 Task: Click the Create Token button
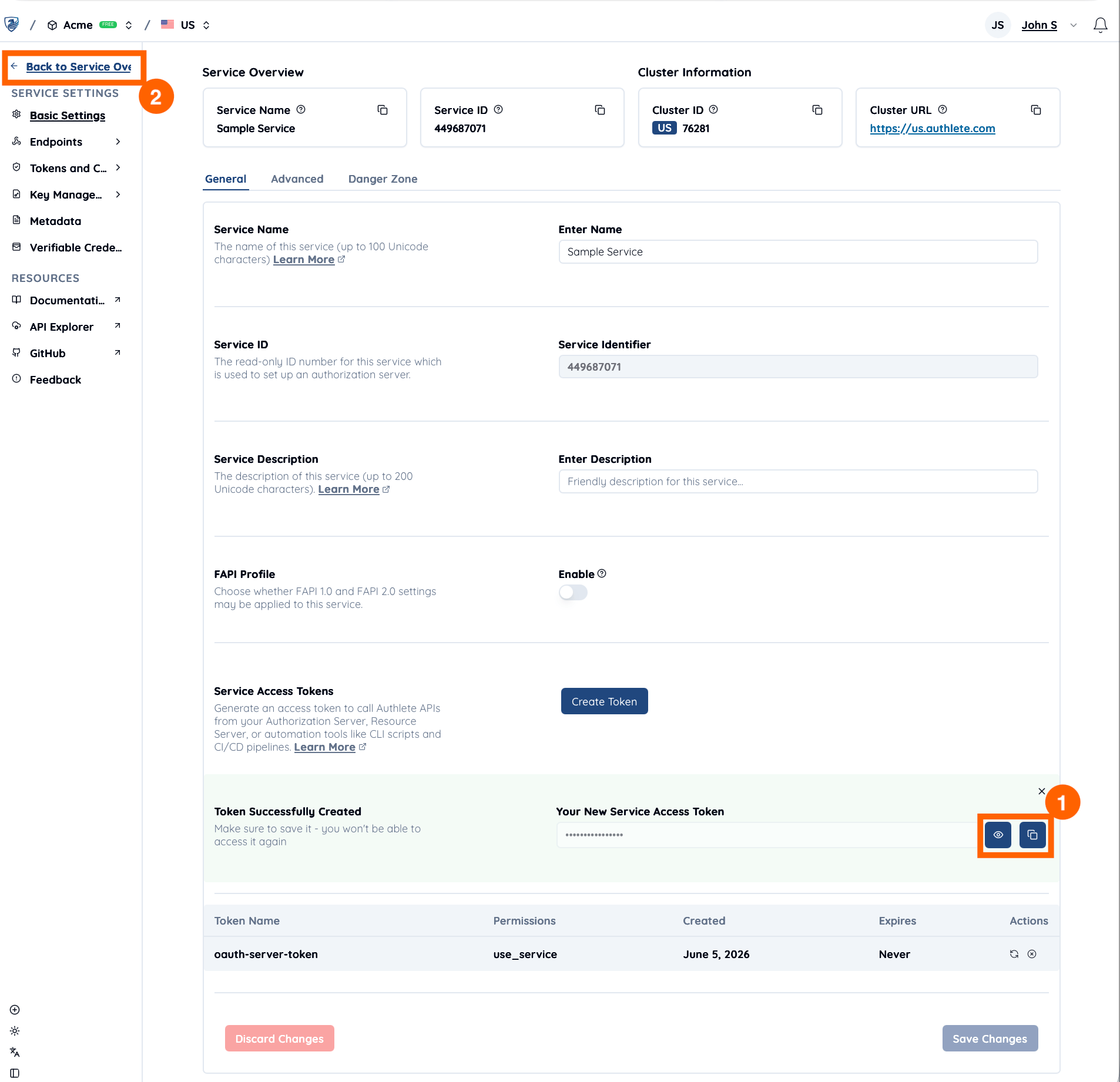point(604,701)
